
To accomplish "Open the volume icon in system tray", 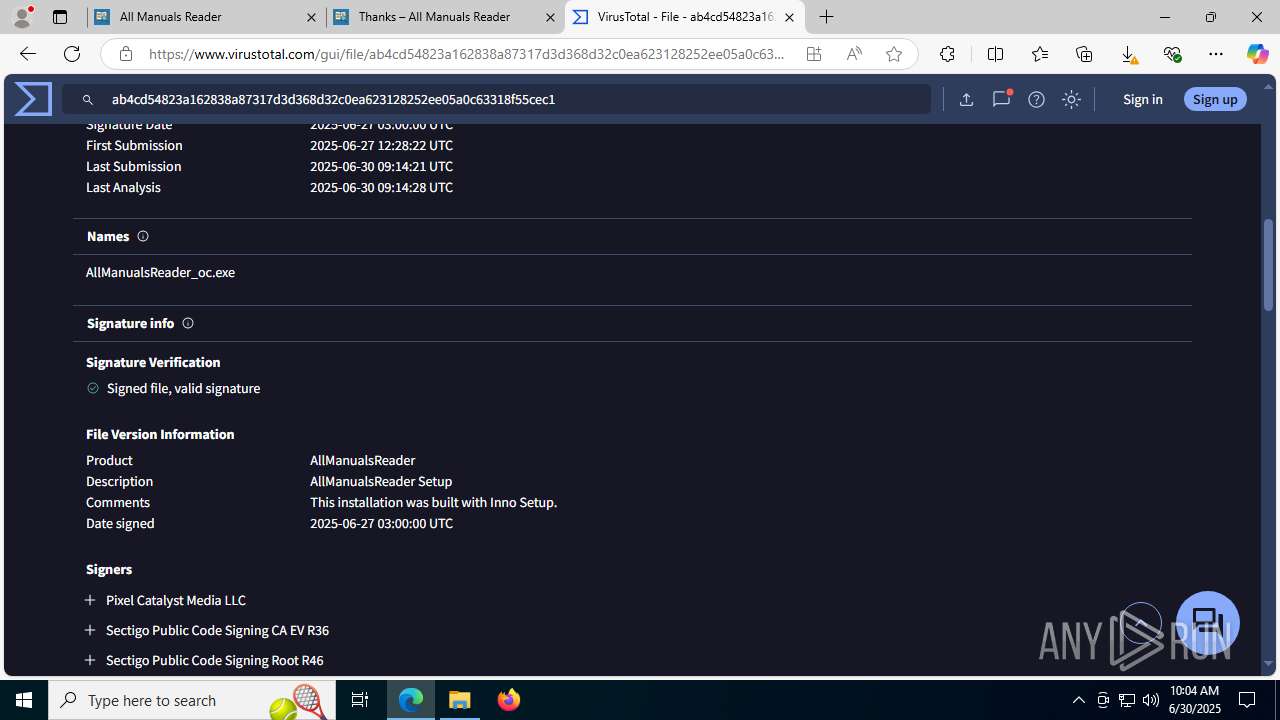I will 1151,700.
